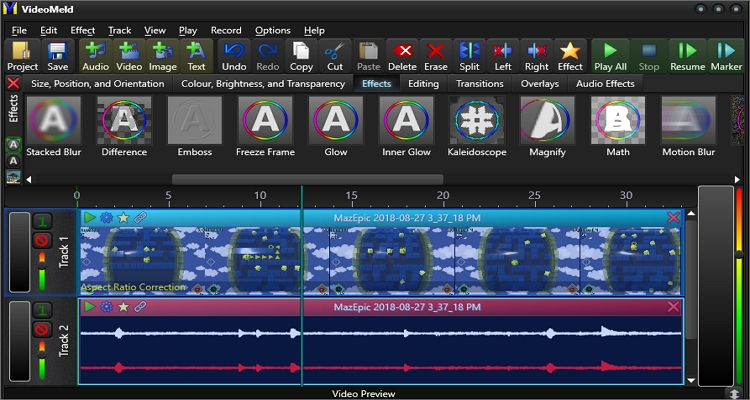The image size is (750, 400).
Task: Add a Video clip
Action: tap(129, 56)
